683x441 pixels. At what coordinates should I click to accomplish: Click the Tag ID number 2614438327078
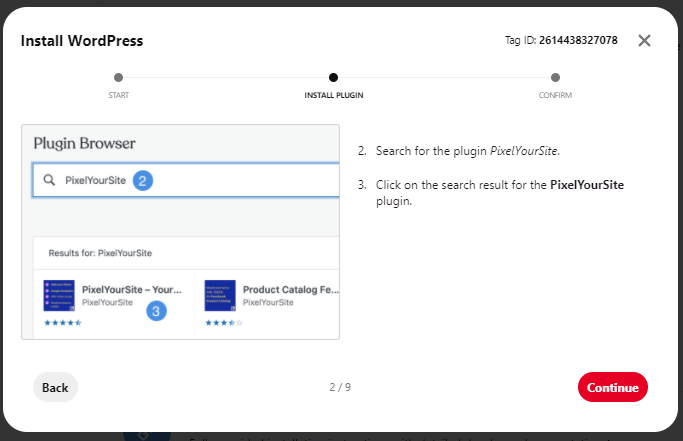coord(578,40)
